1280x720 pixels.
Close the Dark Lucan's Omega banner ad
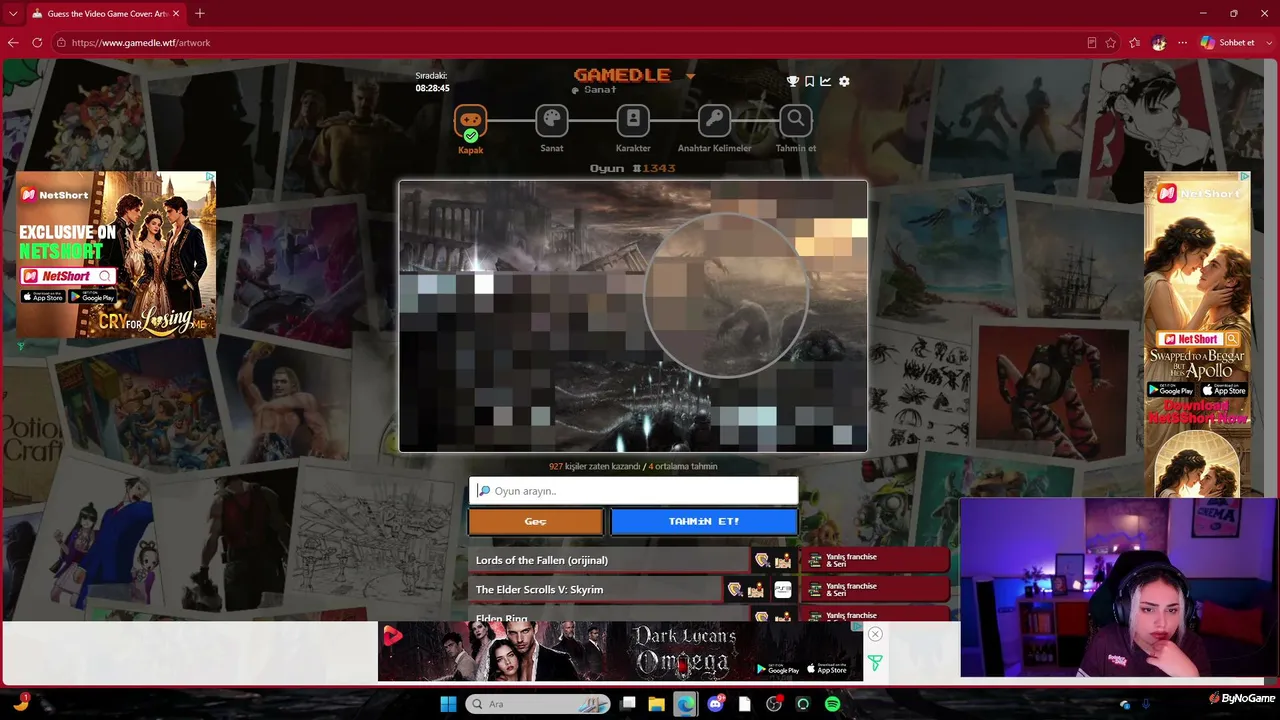(x=875, y=634)
